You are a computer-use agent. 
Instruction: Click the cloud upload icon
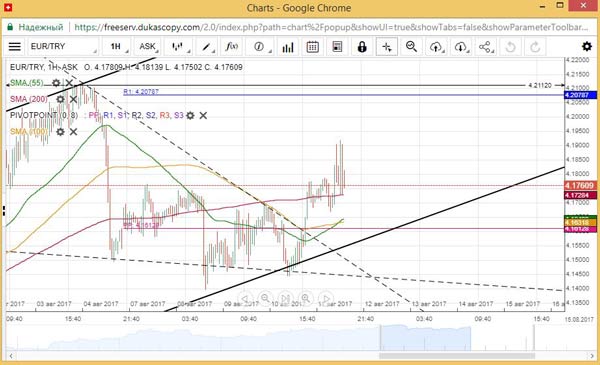tap(436, 47)
